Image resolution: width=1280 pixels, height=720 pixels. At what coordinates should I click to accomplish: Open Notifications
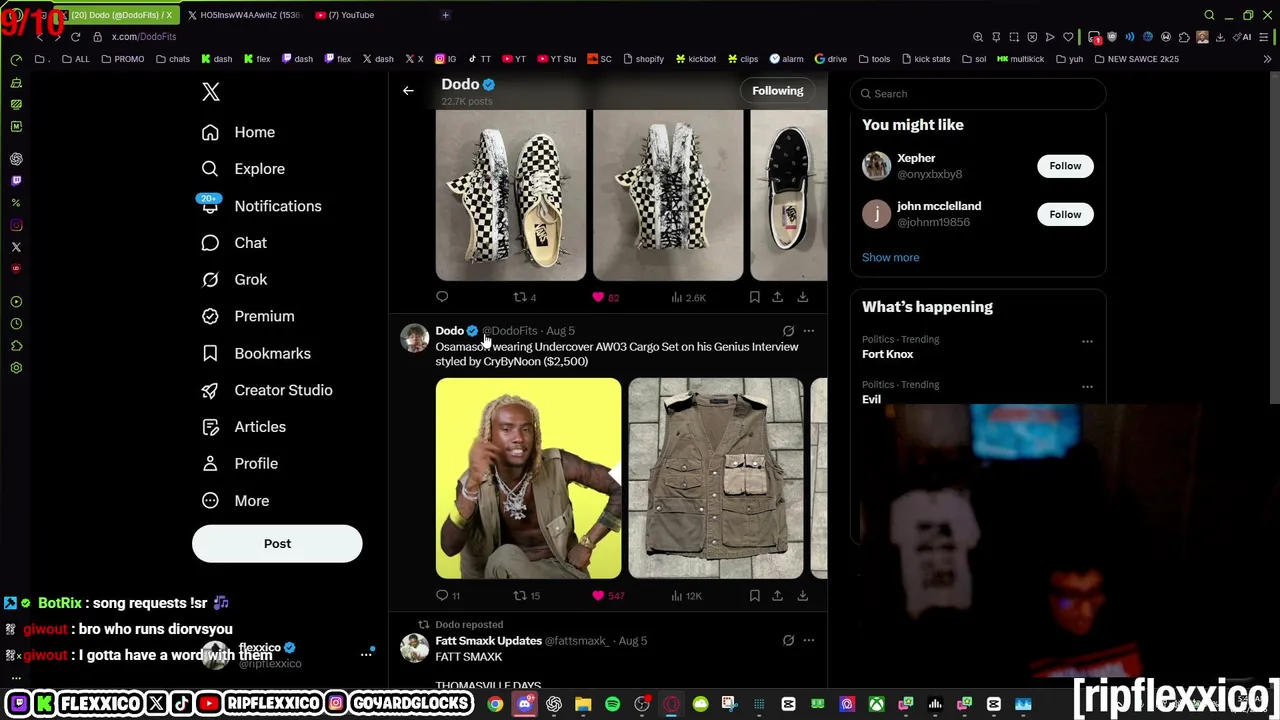(260, 206)
